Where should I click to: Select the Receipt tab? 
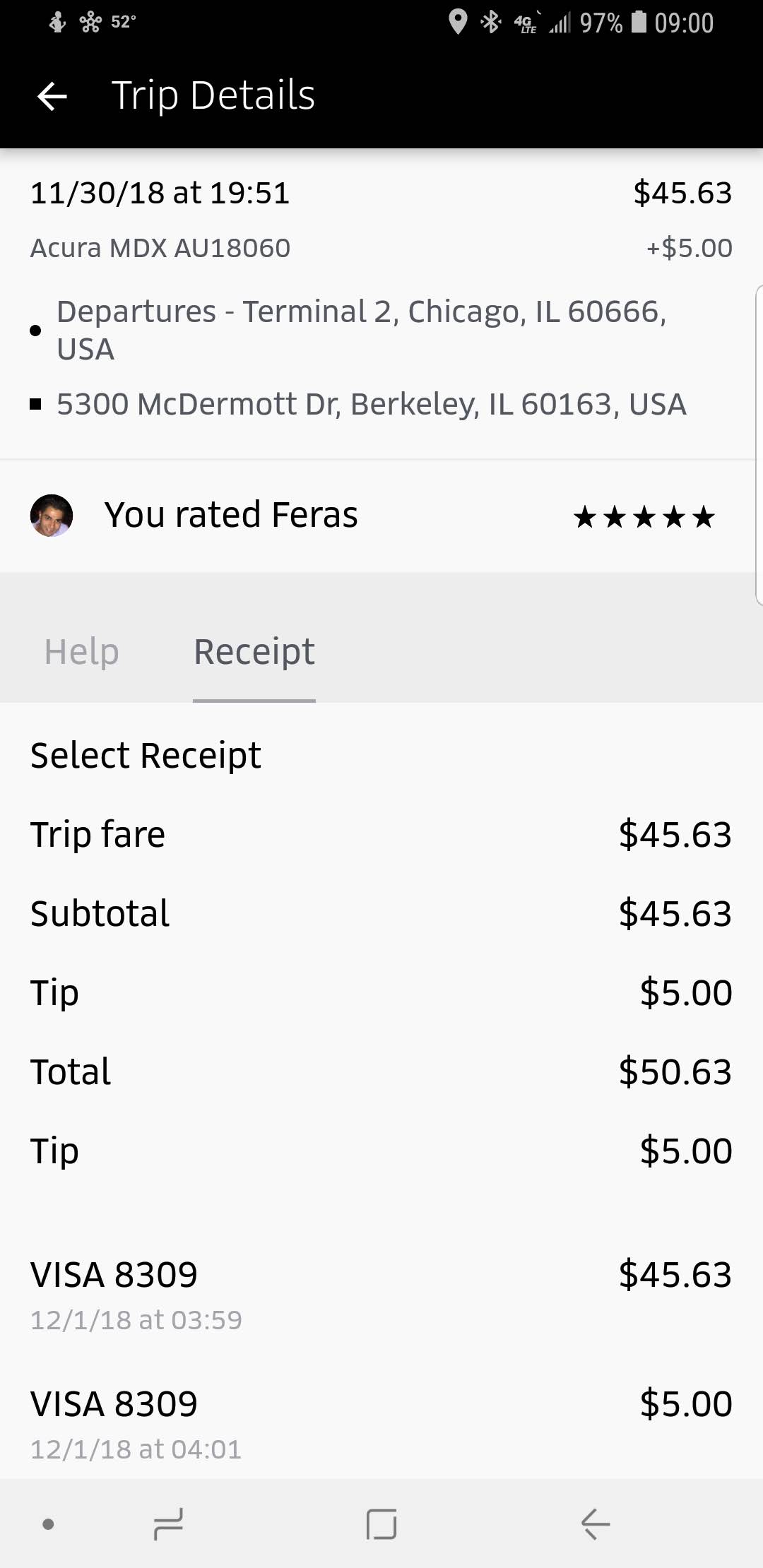[x=254, y=651]
